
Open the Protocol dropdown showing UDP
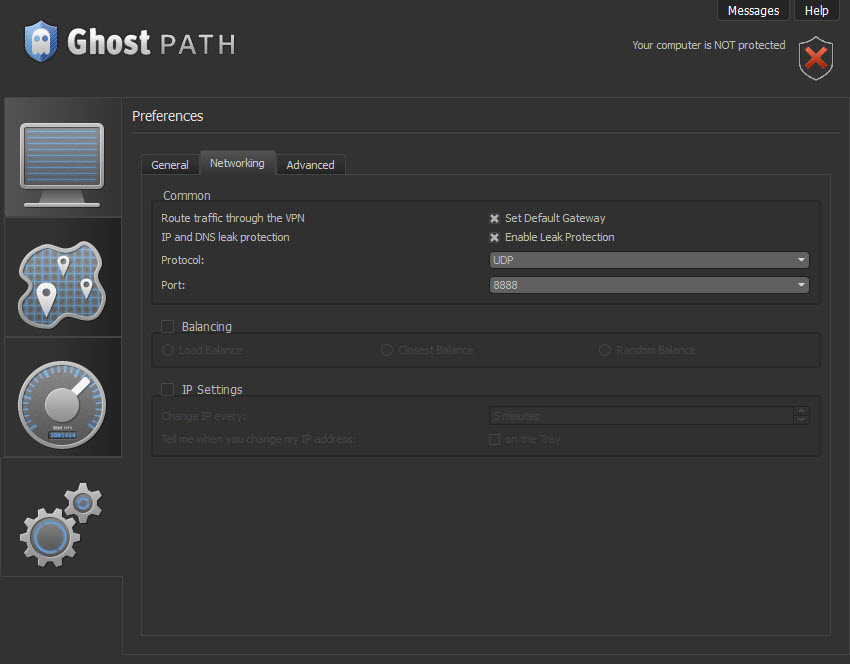point(649,260)
